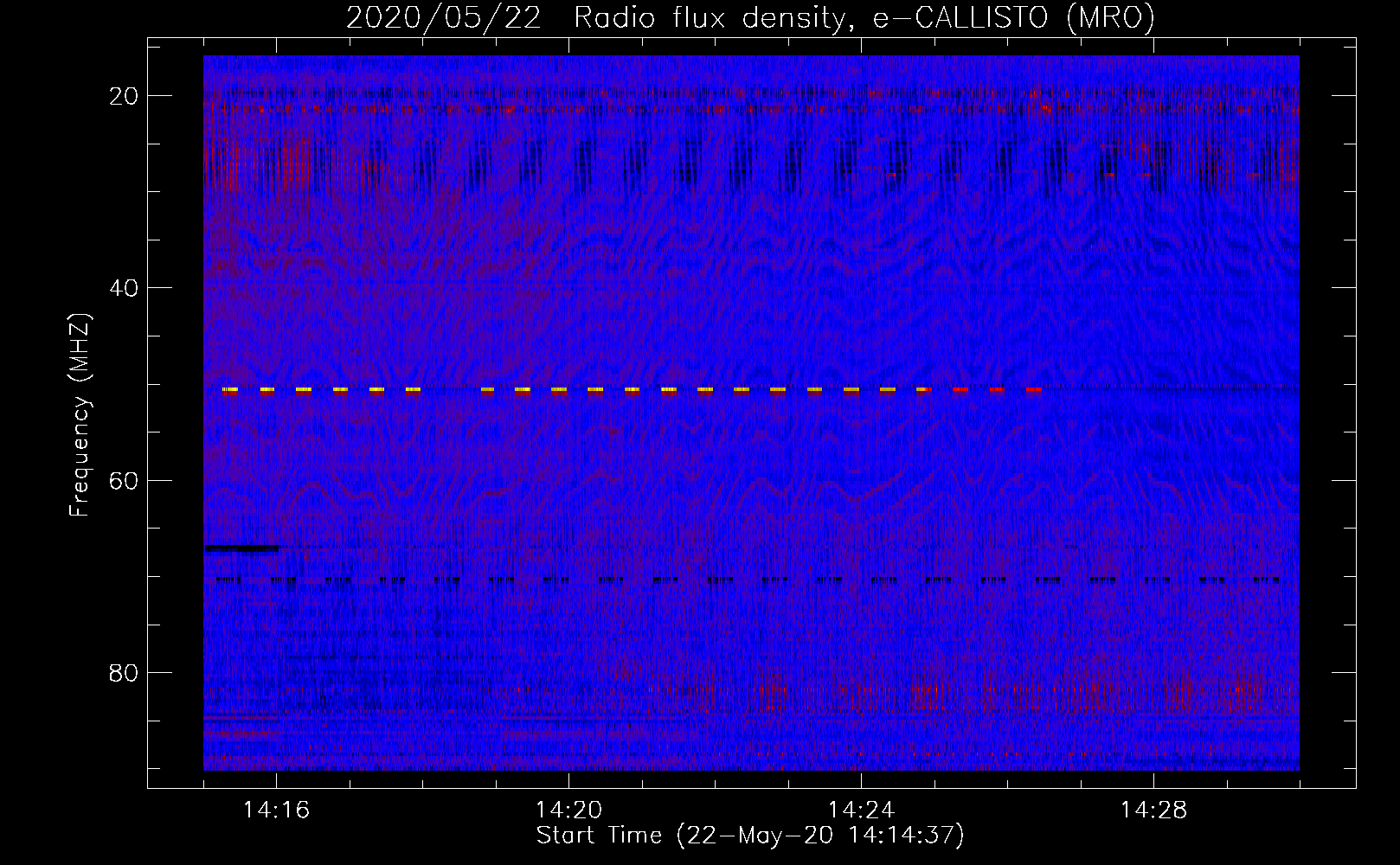Image resolution: width=1400 pixels, height=865 pixels.
Task: Click the "Start Time (22-May-20 14:14:37)" x-axis label
Action: click(750, 836)
